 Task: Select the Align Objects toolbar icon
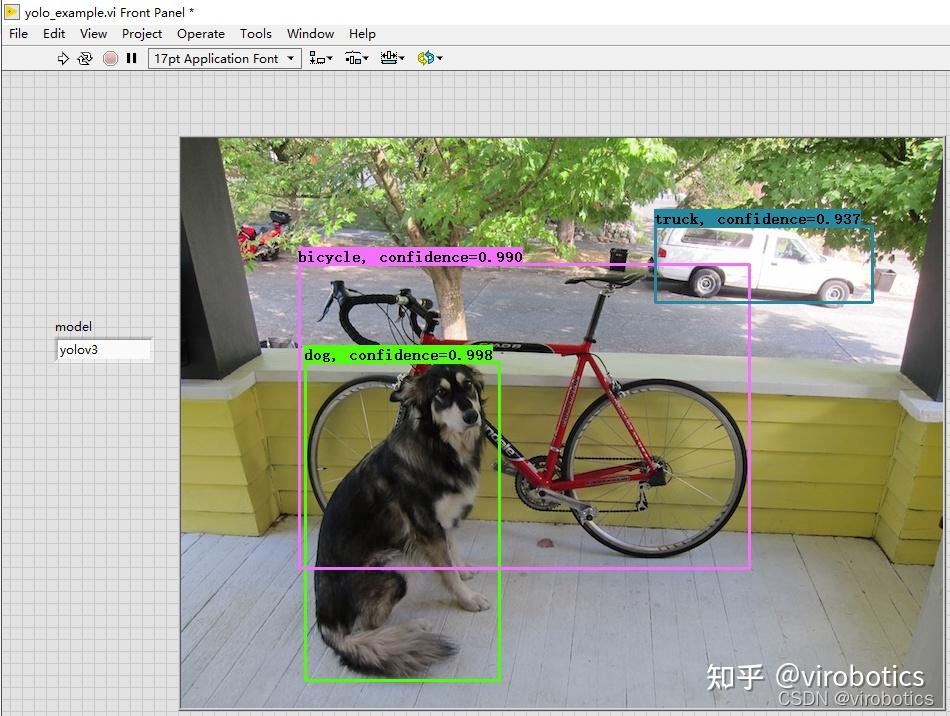pyautogui.click(x=318, y=58)
